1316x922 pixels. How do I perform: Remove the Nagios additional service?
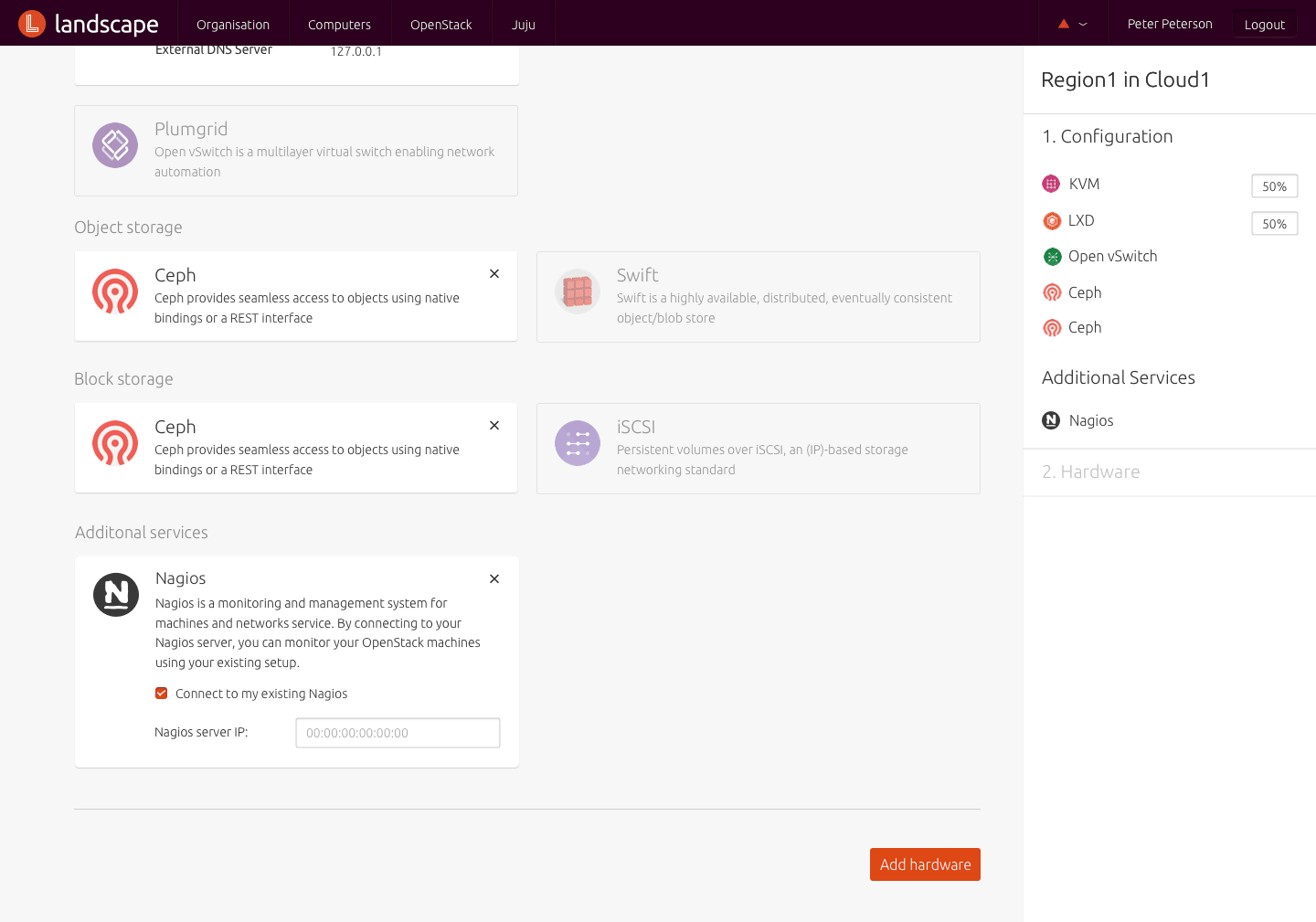pyautogui.click(x=494, y=578)
